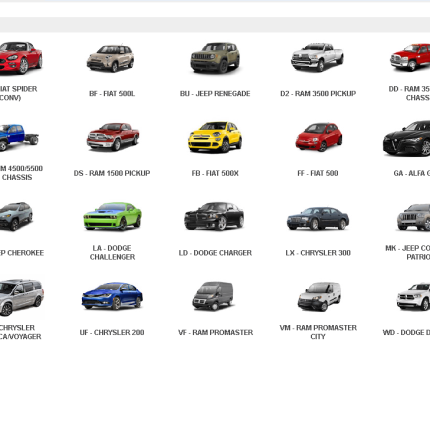Open the BU - JEEP RENEGADE text link
This screenshot has width=430, height=430.
215,94
